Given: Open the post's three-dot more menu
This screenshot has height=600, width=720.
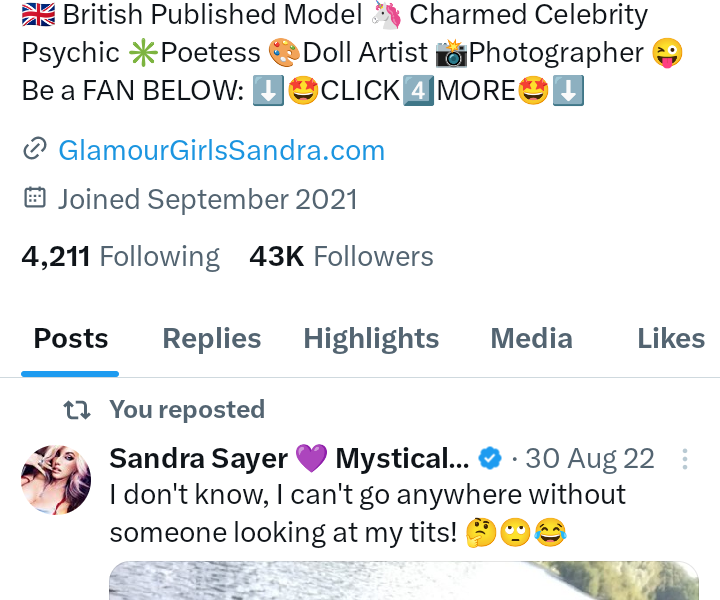Looking at the screenshot, I should 685,459.
